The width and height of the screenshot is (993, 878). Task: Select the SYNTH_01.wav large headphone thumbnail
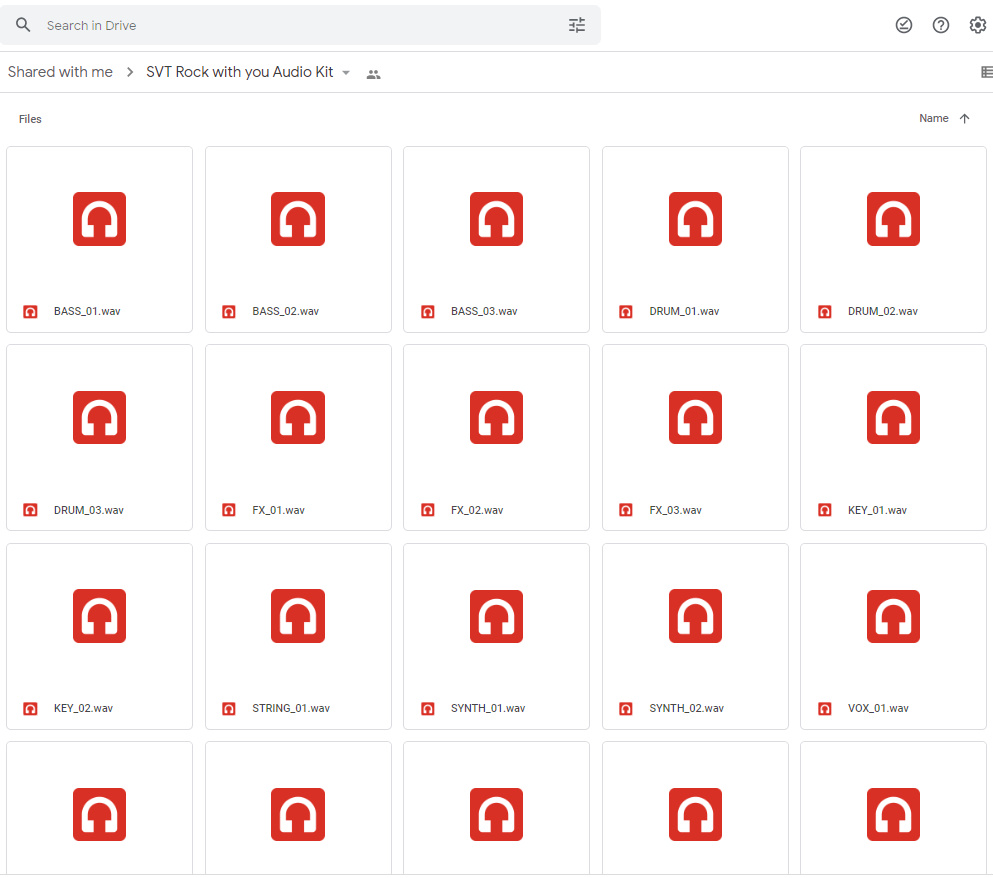coord(496,616)
